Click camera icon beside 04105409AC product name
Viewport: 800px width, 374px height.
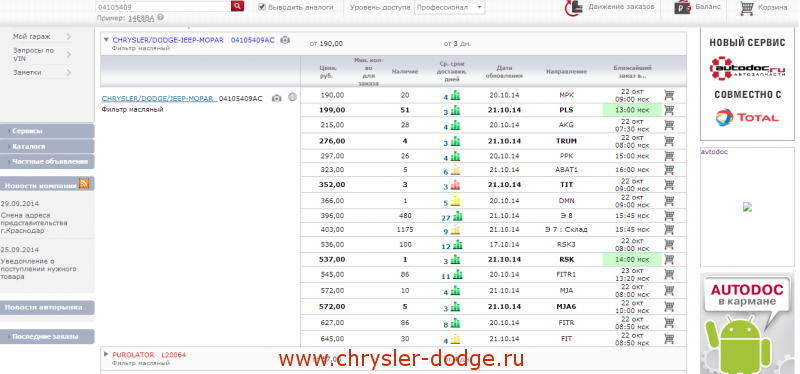coord(276,98)
